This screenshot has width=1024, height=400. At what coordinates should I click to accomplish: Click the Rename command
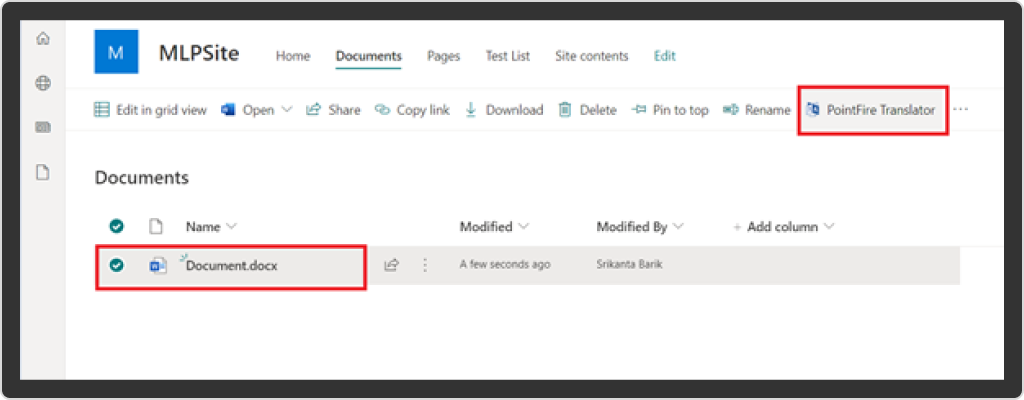[x=757, y=110]
